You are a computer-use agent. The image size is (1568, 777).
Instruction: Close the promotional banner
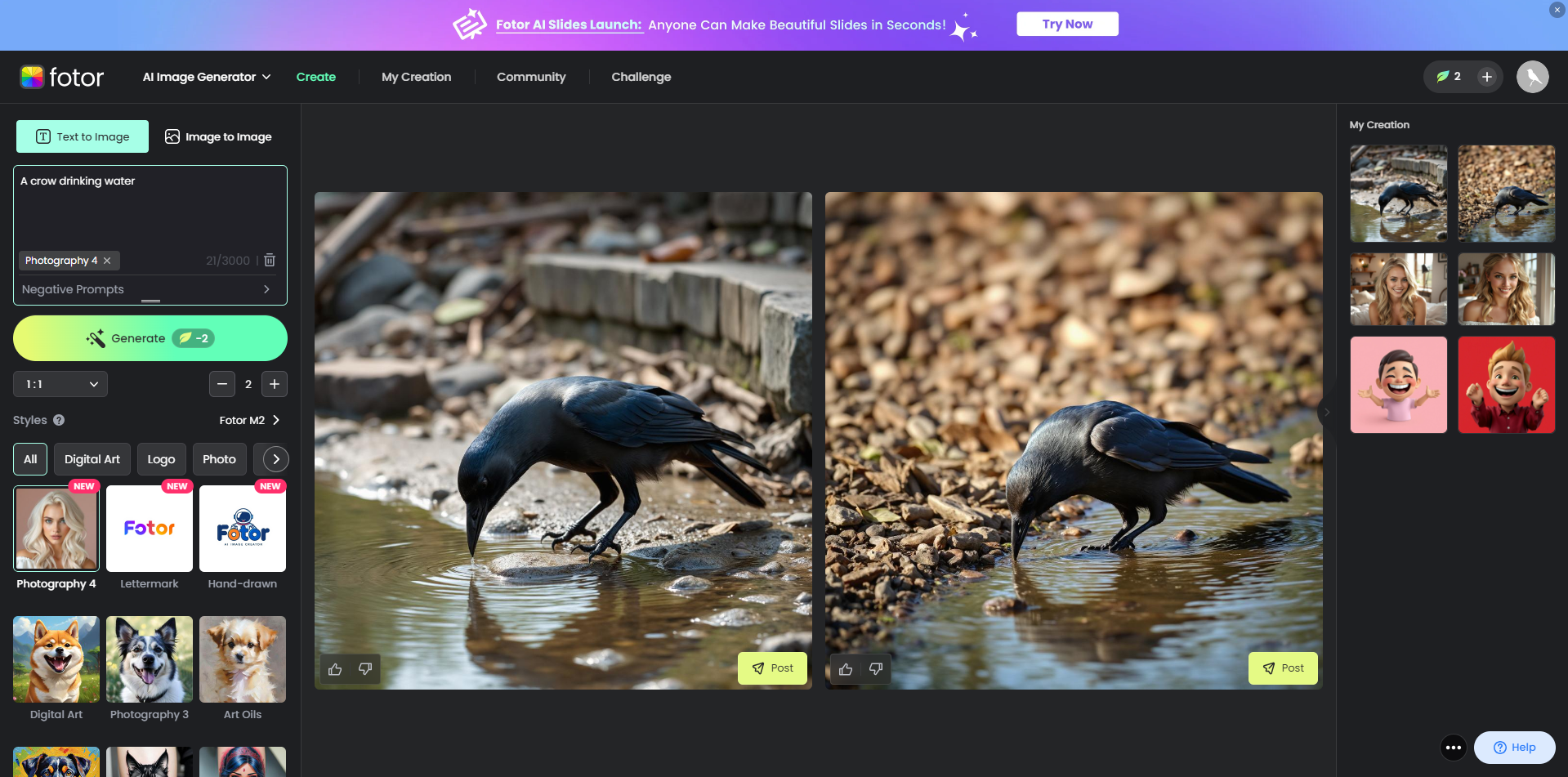point(1557,10)
